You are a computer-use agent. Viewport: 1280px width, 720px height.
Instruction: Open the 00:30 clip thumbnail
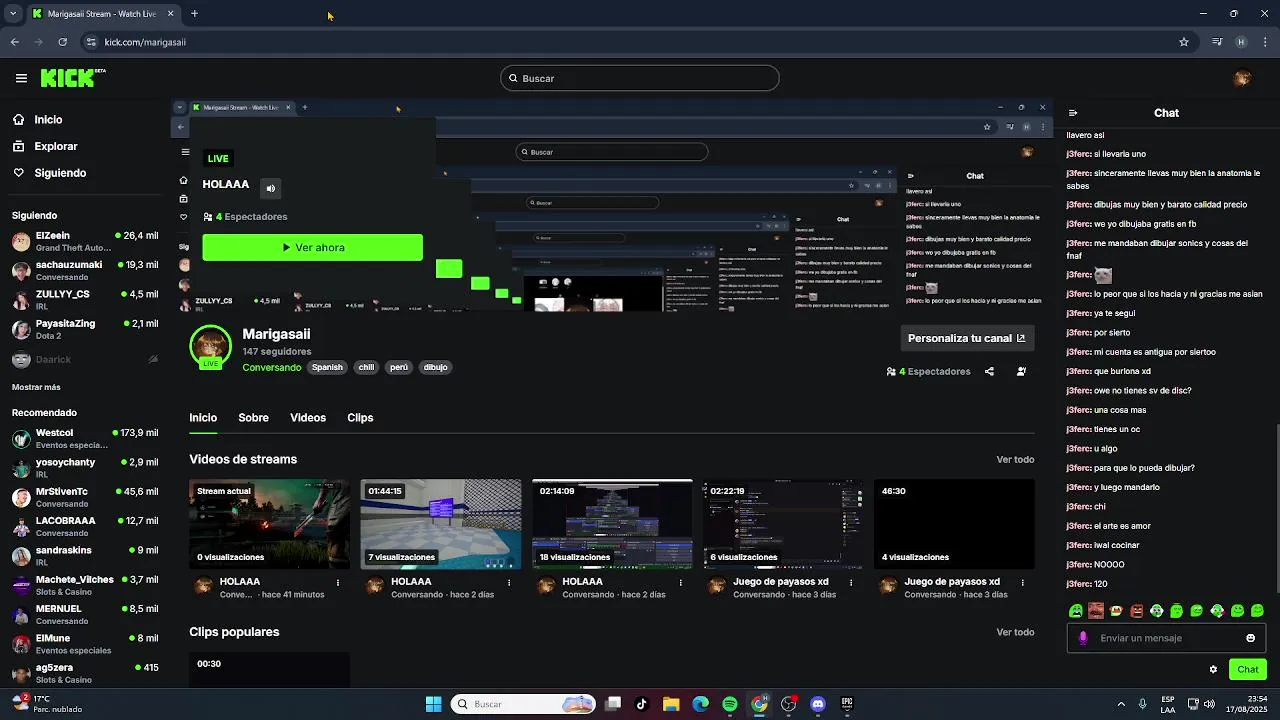pyautogui.click(x=270, y=670)
